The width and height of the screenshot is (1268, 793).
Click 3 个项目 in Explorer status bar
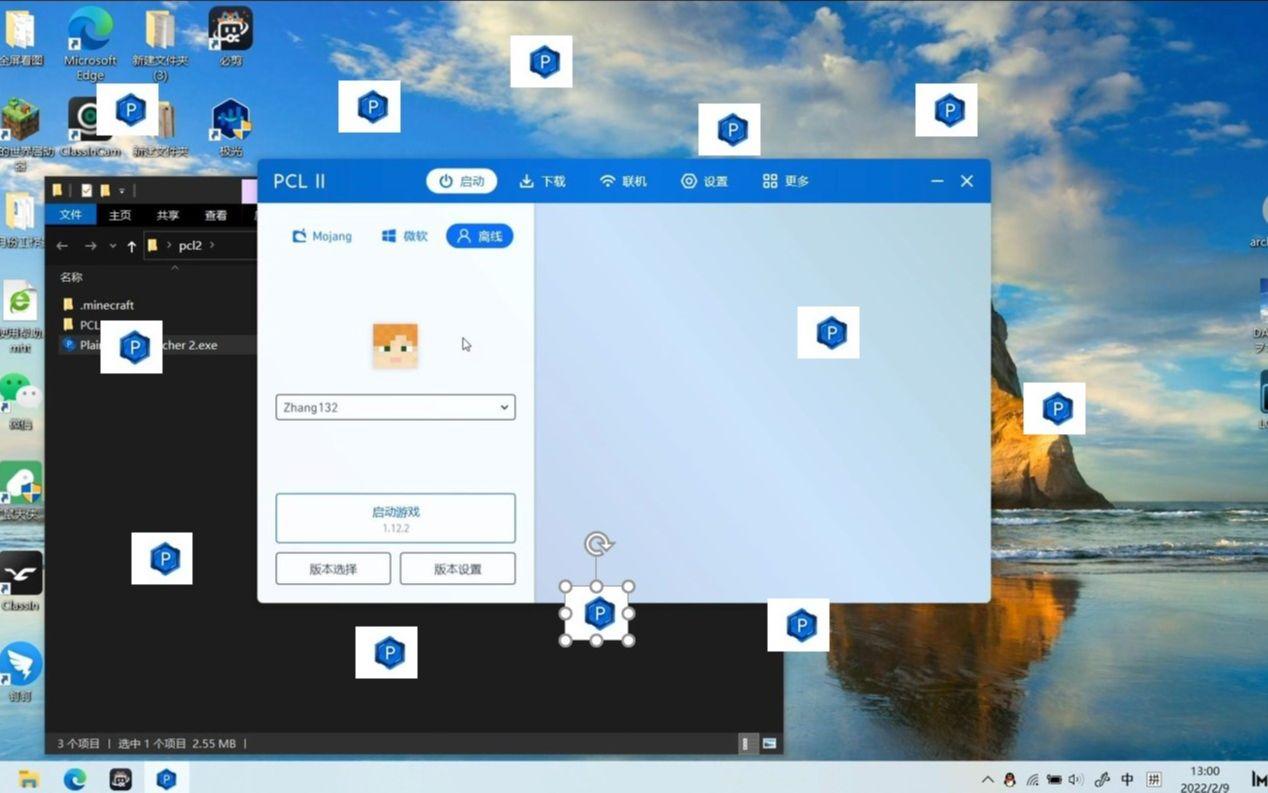tap(78, 744)
